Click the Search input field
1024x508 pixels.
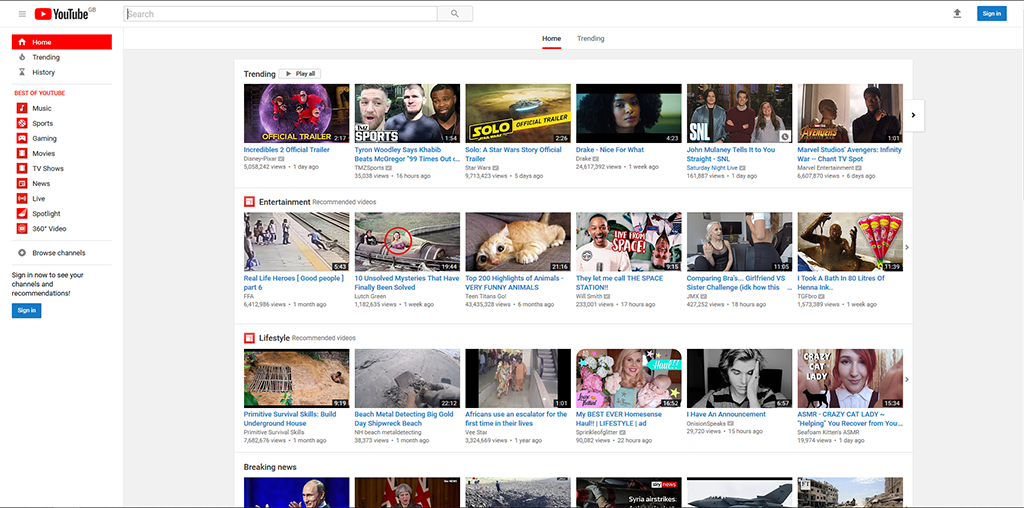281,14
